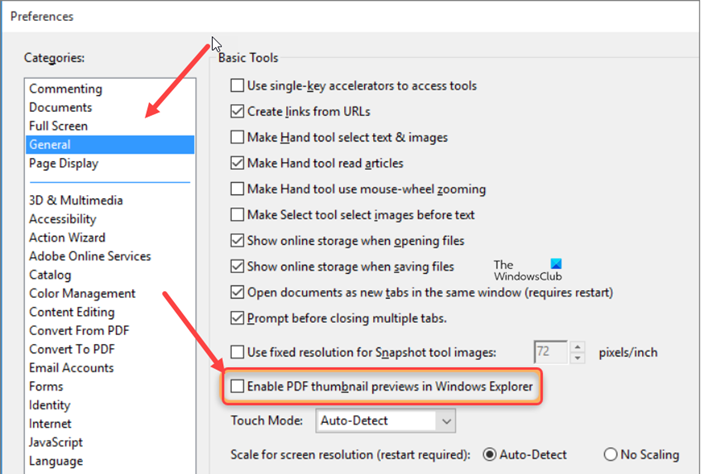Screen dimensions: 701x474
Task: Toggle single-key accelerators checkbox
Action: tap(238, 86)
